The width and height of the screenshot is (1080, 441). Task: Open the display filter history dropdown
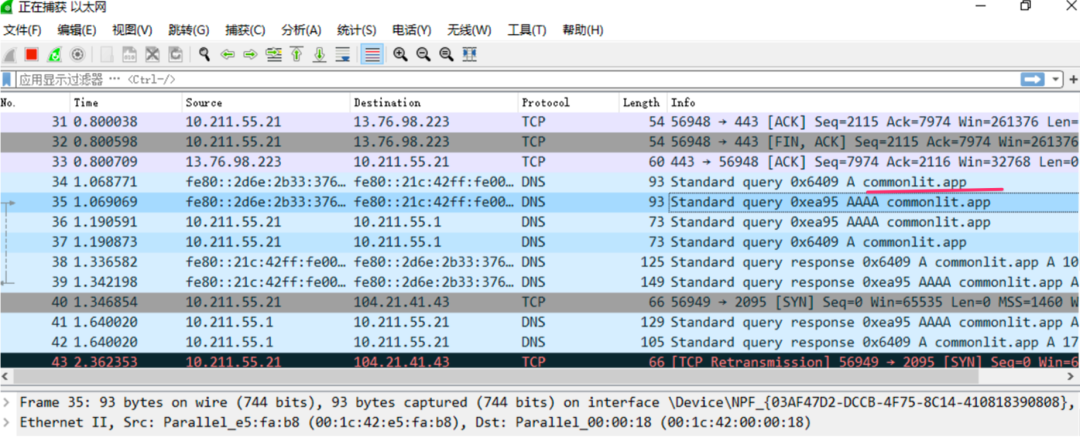click(x=1057, y=79)
